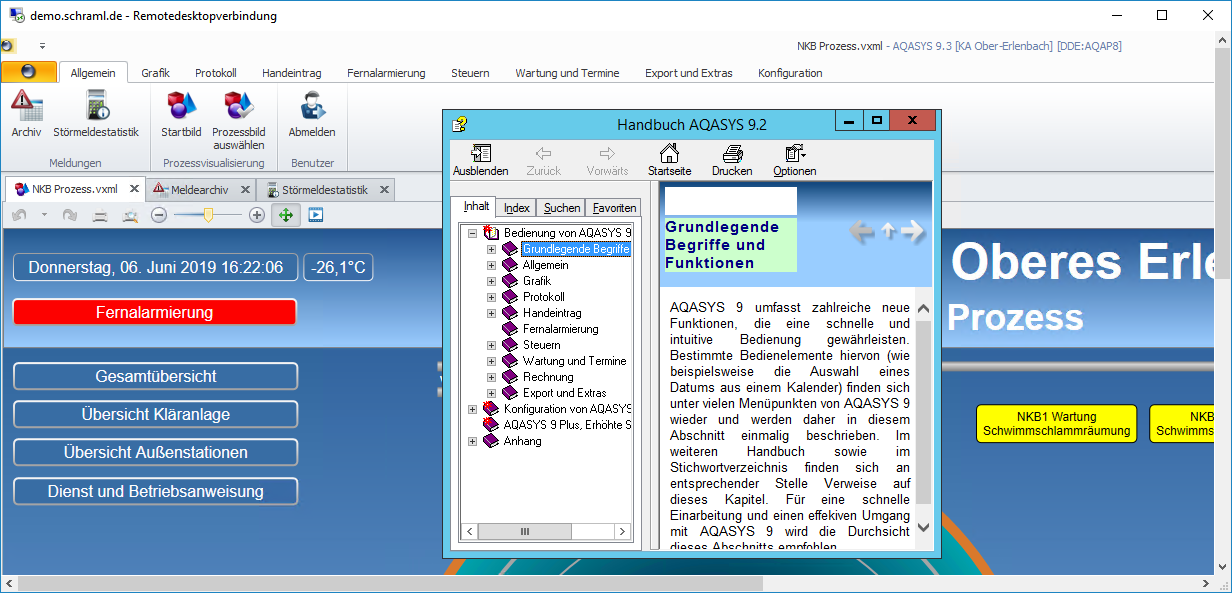The height and width of the screenshot is (593, 1232).
Task: Select Export und Extras in the help tree
Action: point(564,393)
